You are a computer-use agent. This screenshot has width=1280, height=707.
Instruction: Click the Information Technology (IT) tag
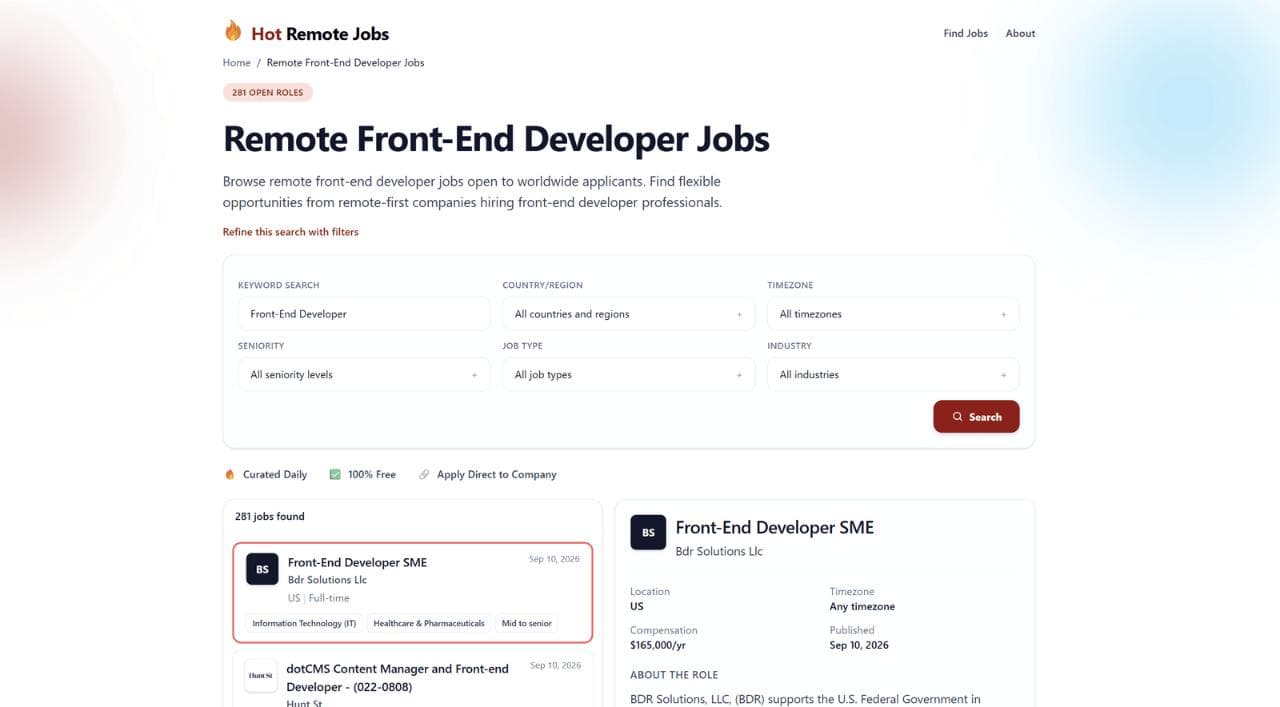tap(304, 623)
